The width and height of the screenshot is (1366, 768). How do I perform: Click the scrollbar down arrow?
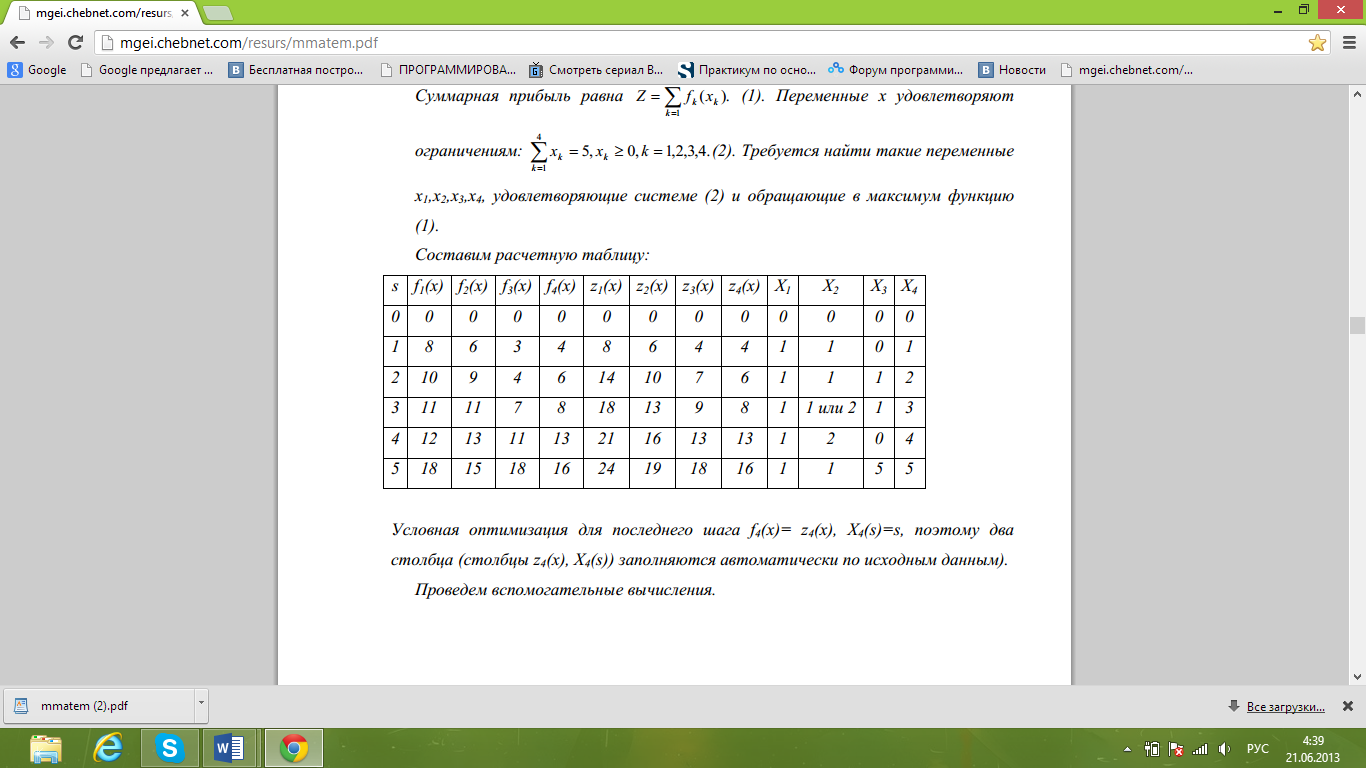point(1357,677)
